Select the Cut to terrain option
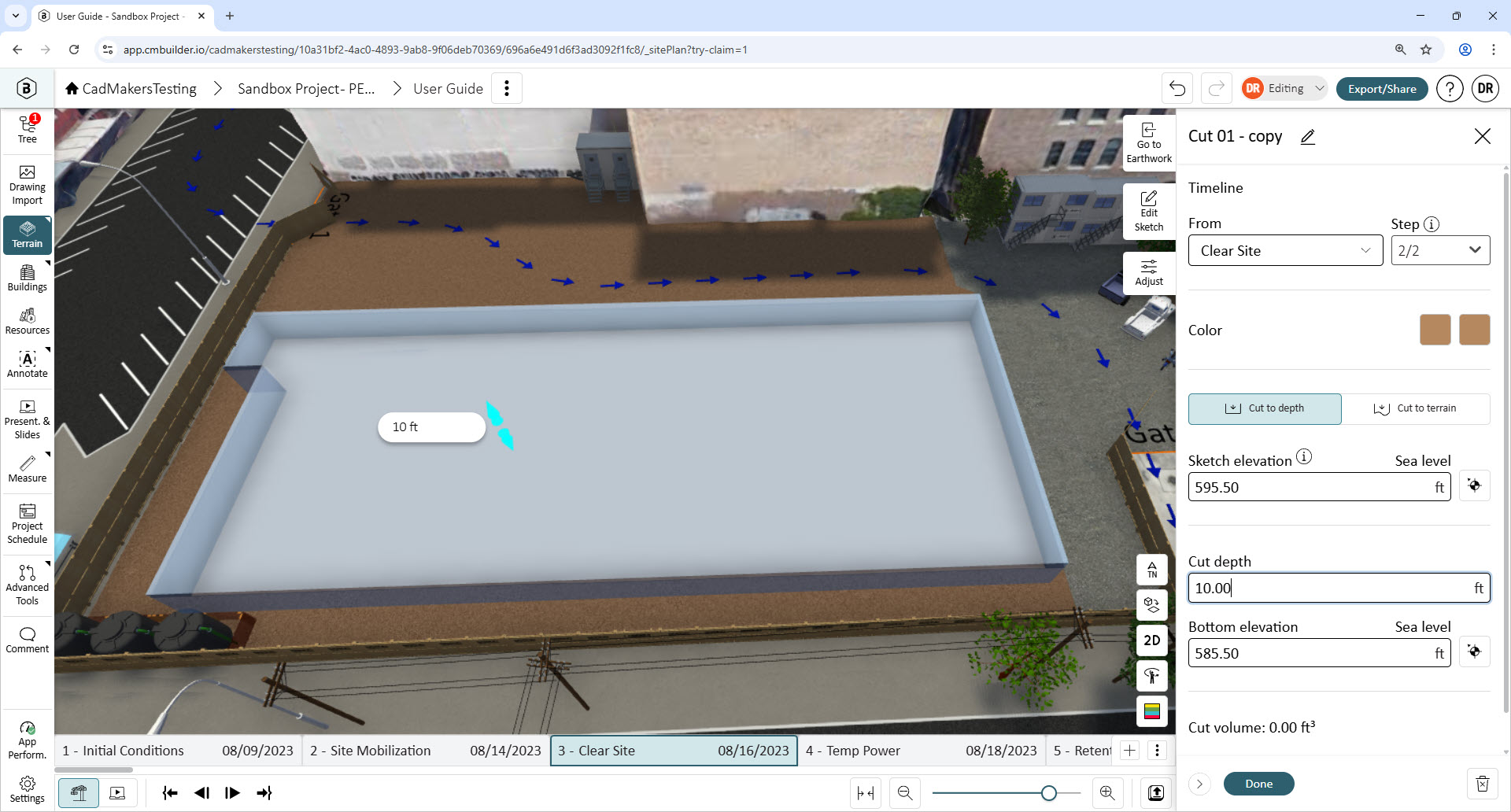The width and height of the screenshot is (1511, 812). click(1416, 408)
